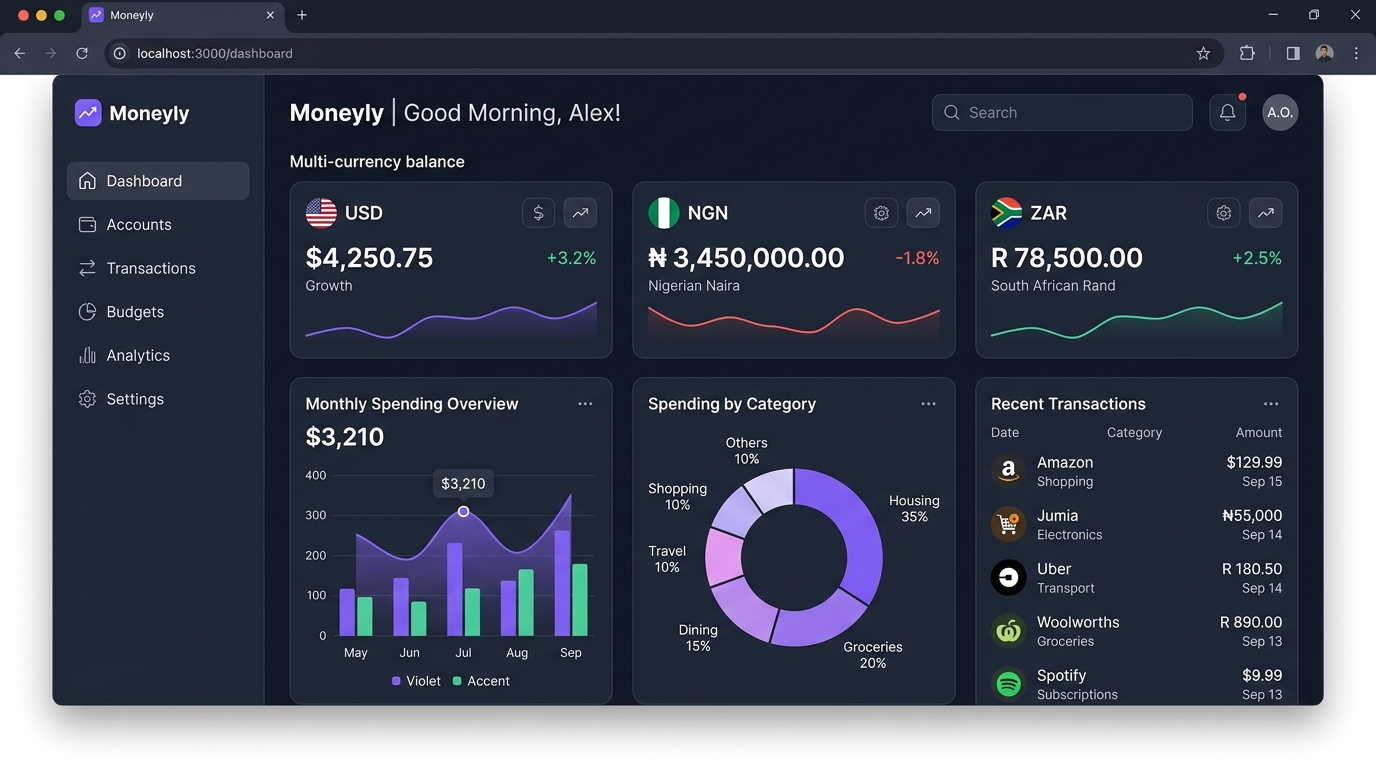Click the Spotify logo icon
1376x768 pixels.
tap(1008, 684)
